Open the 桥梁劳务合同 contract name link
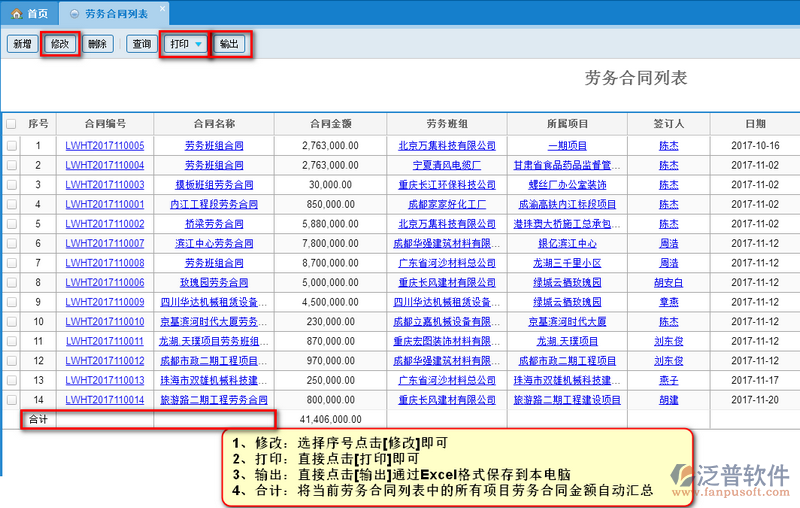This screenshot has width=800, height=508. (x=214, y=224)
